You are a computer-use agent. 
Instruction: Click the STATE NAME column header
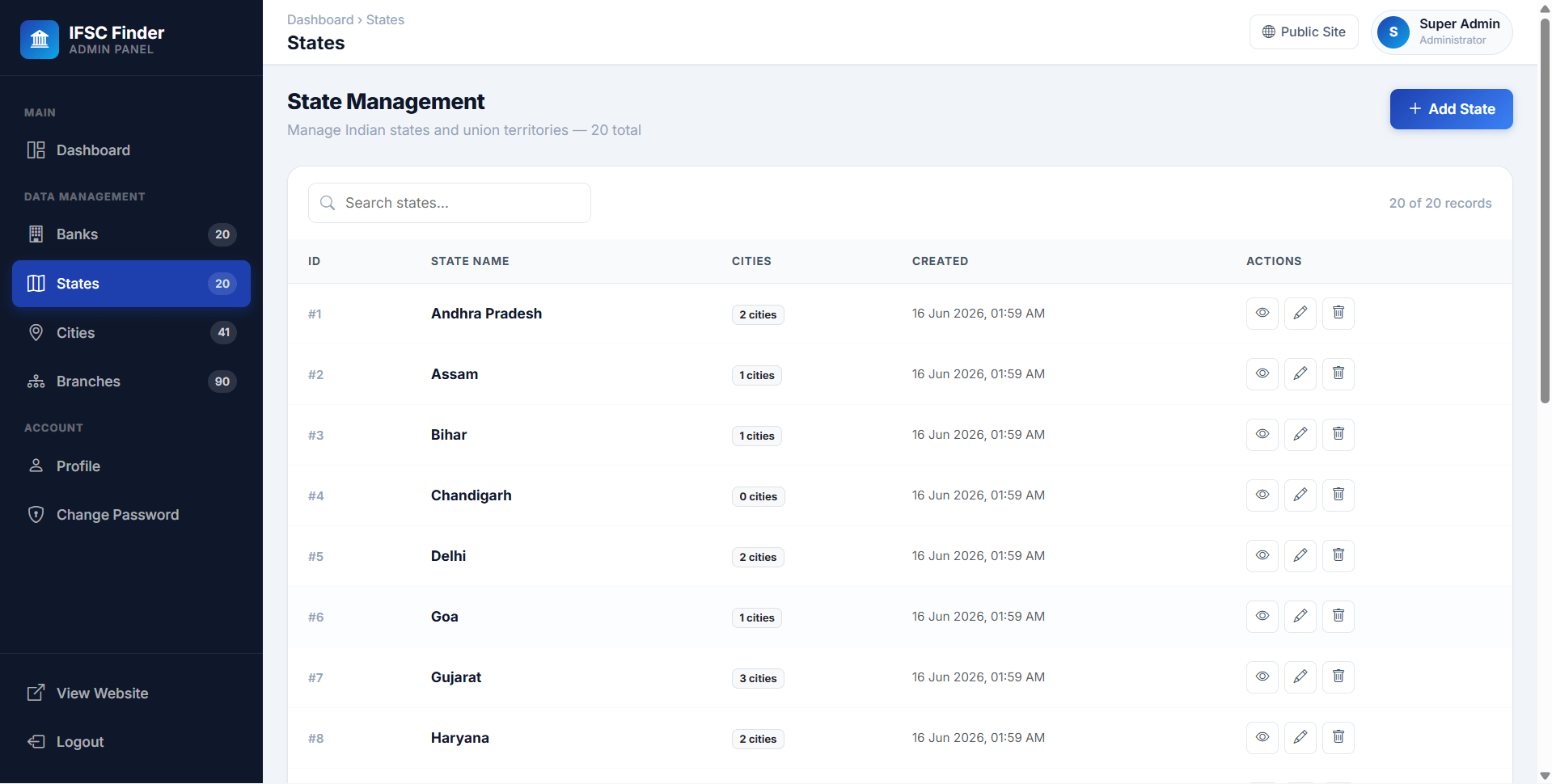[x=470, y=261]
